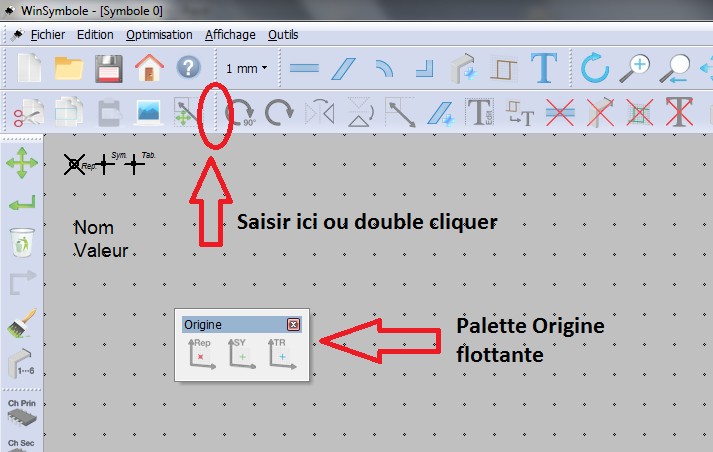Screen dimensions: 713x452
Task: Select the green move arrows tool
Action: [21, 163]
